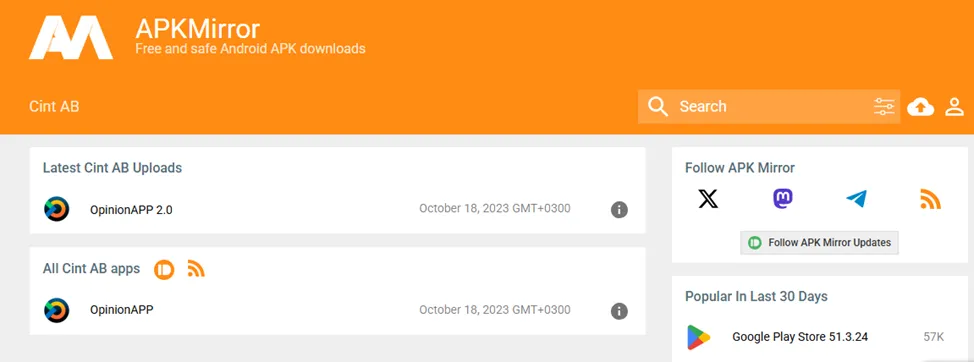Click the APKMirror logo icon
Image resolution: width=974 pixels, height=362 pixels.
pyautogui.click(x=71, y=38)
